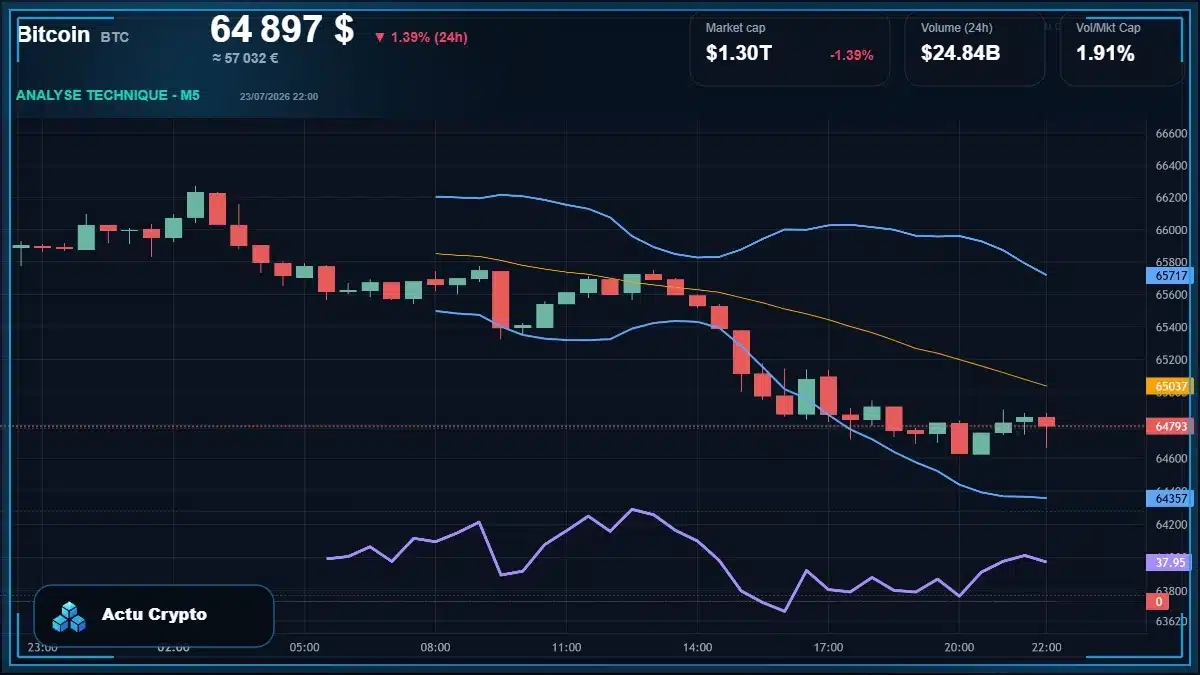Click the orange 65037 moving average tag
The width and height of the screenshot is (1200, 675).
point(1170,385)
